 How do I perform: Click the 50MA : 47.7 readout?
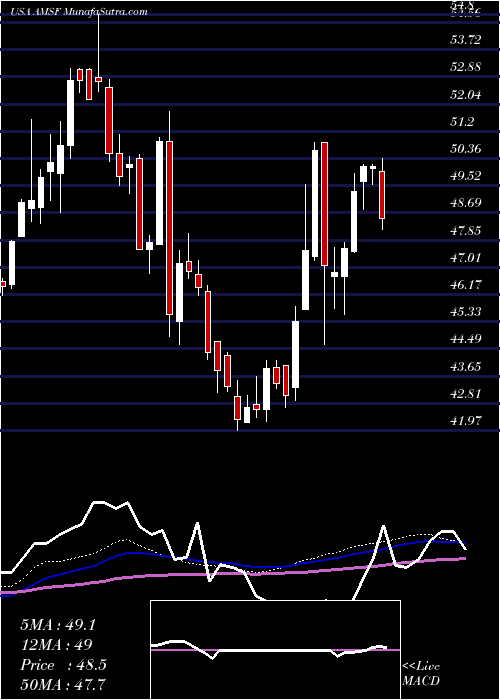63,684
